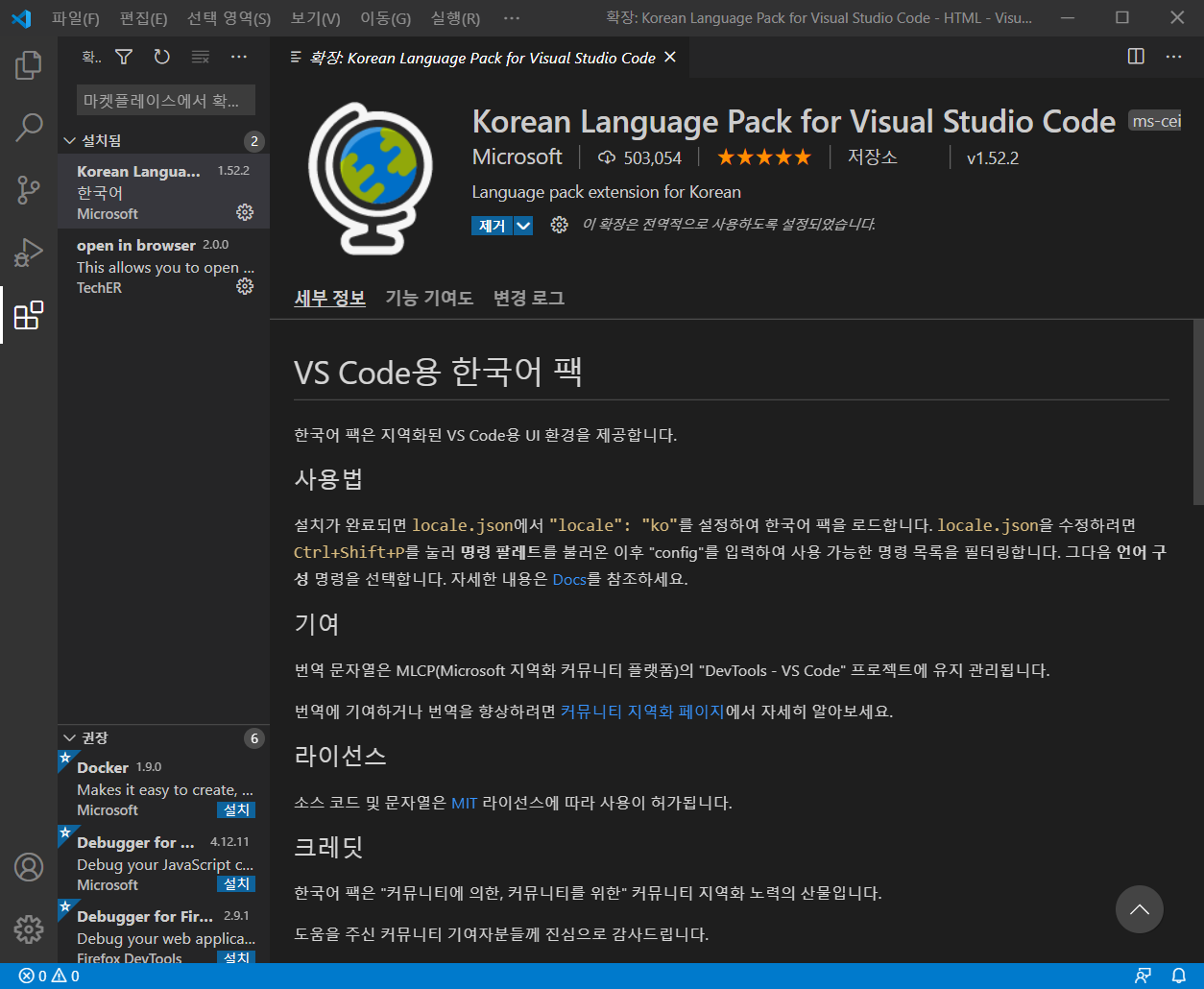This screenshot has width=1204, height=989.
Task: Split the editor to the right
Action: pyautogui.click(x=1136, y=57)
